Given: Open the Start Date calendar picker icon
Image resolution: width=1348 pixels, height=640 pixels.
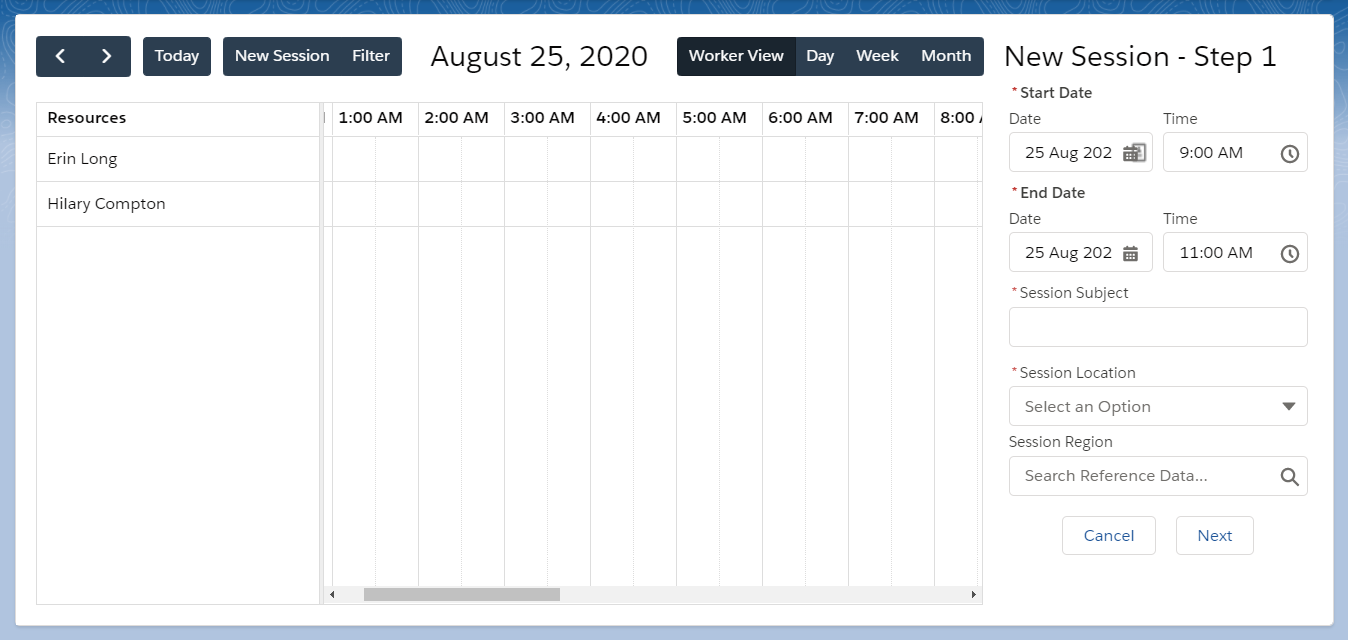Looking at the screenshot, I should point(1133,153).
